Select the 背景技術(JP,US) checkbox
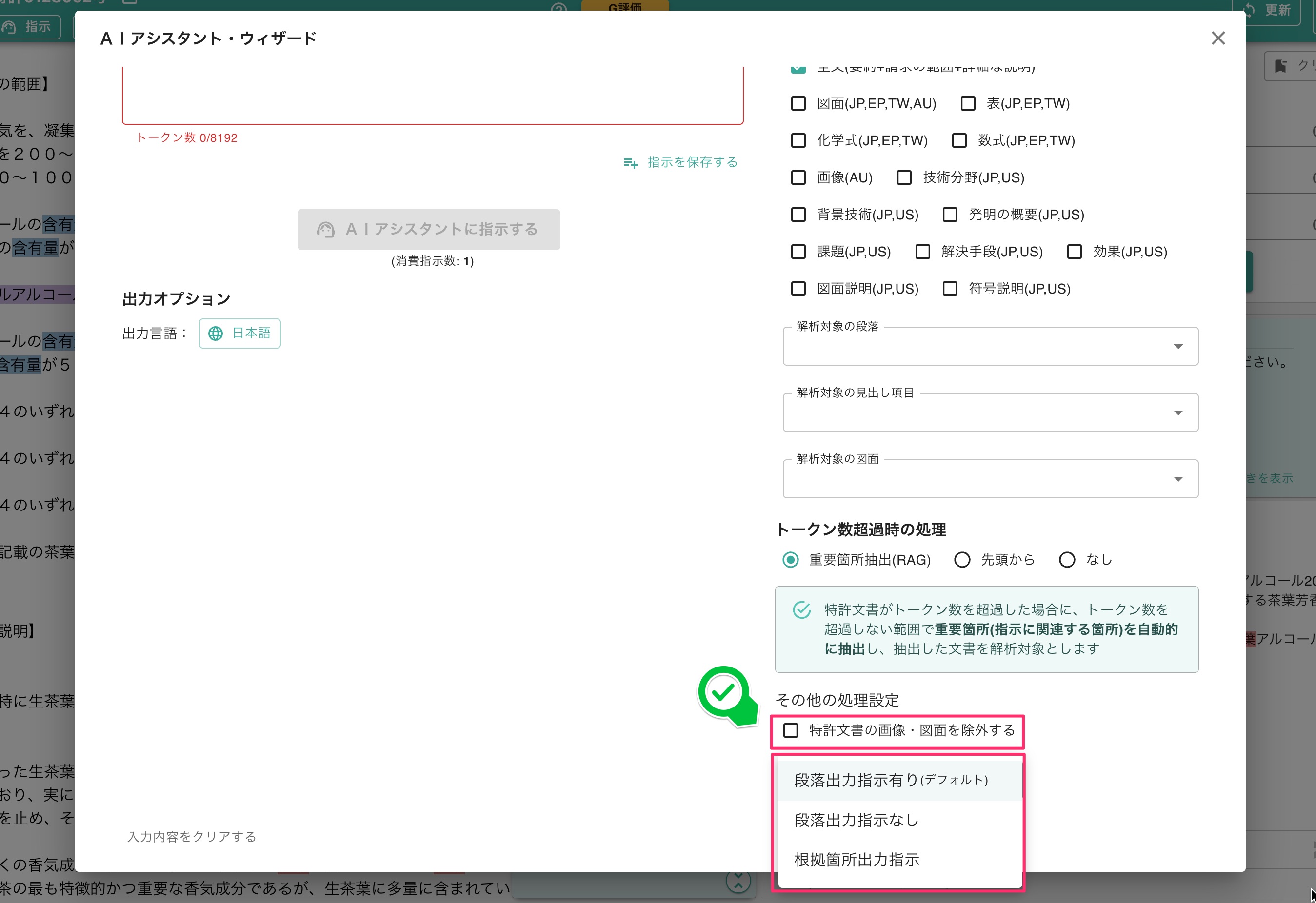This screenshot has width=1316, height=903. pyautogui.click(x=798, y=215)
